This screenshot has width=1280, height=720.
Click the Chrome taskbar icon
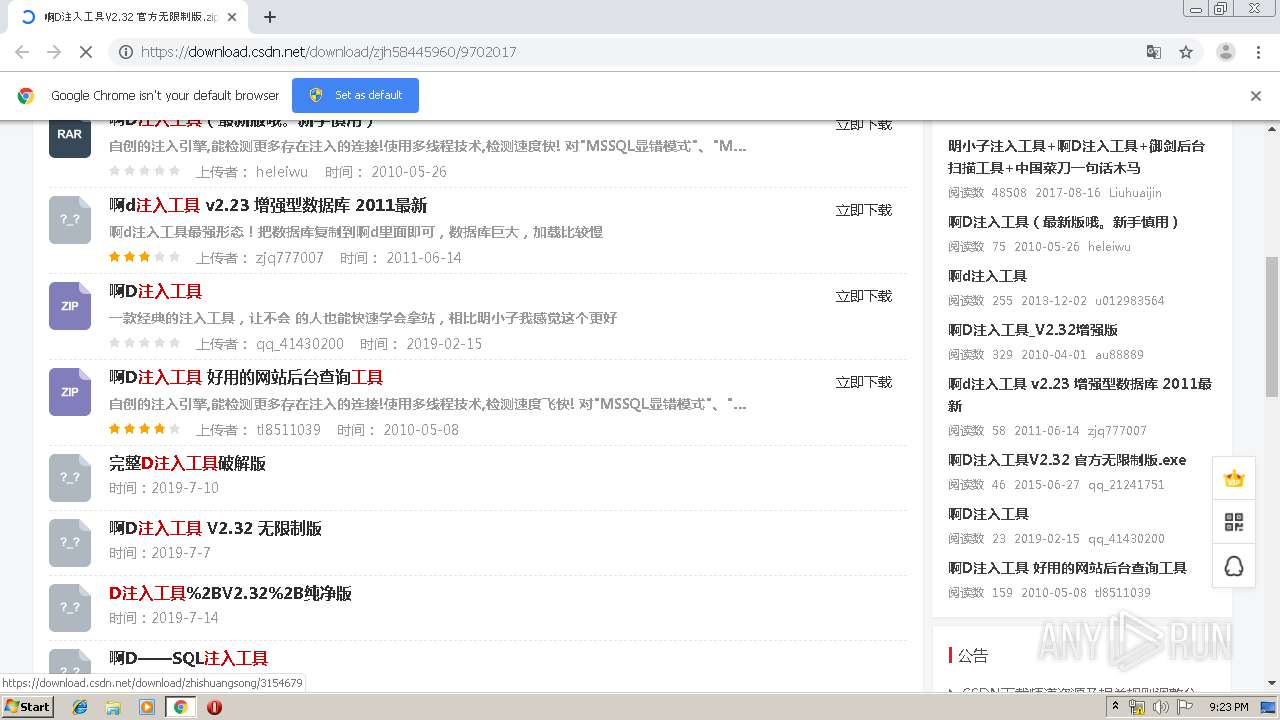(181, 707)
